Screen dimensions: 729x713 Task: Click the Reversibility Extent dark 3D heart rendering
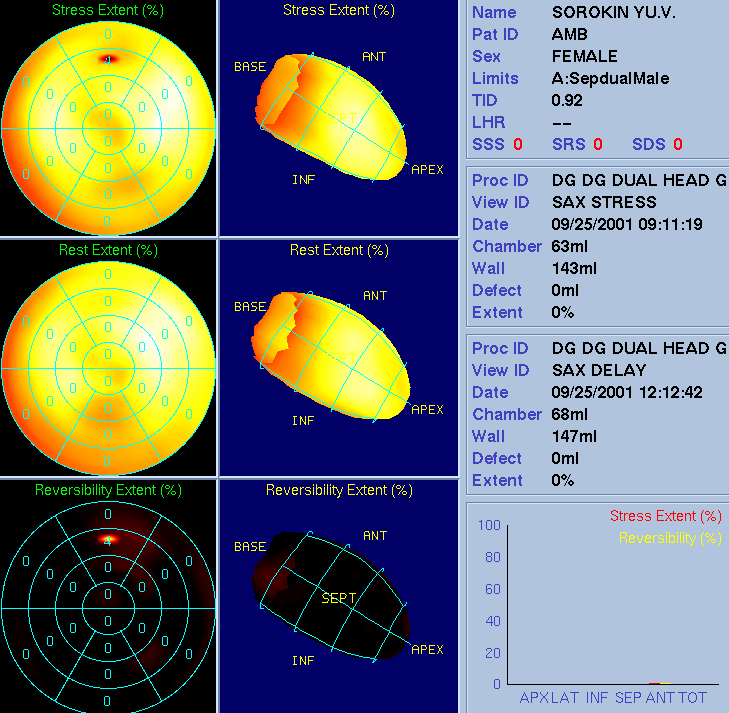331,596
